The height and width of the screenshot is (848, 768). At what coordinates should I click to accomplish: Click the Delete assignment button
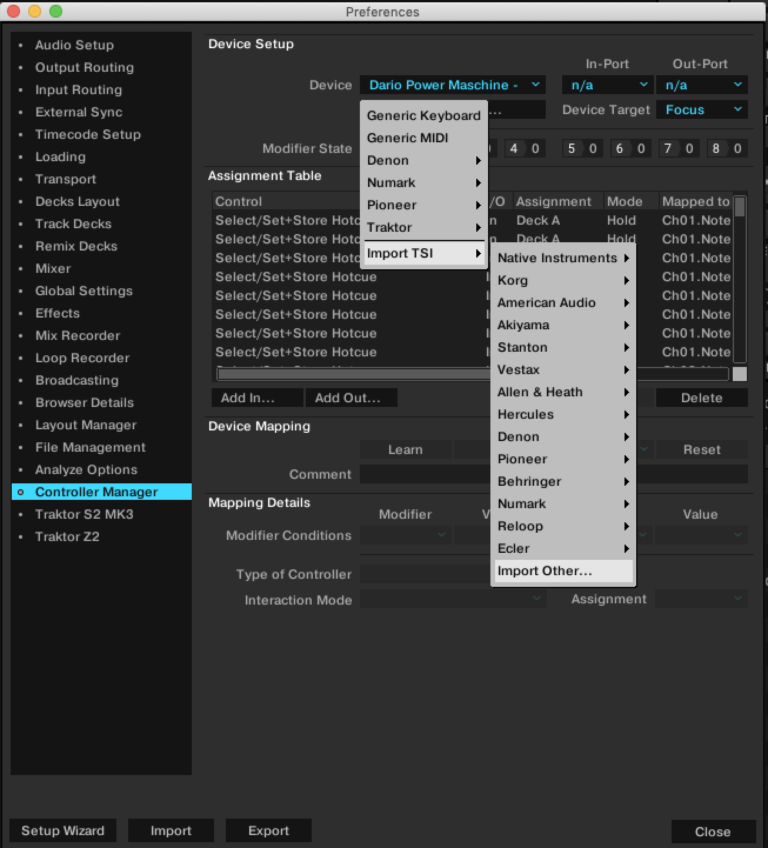coord(701,398)
